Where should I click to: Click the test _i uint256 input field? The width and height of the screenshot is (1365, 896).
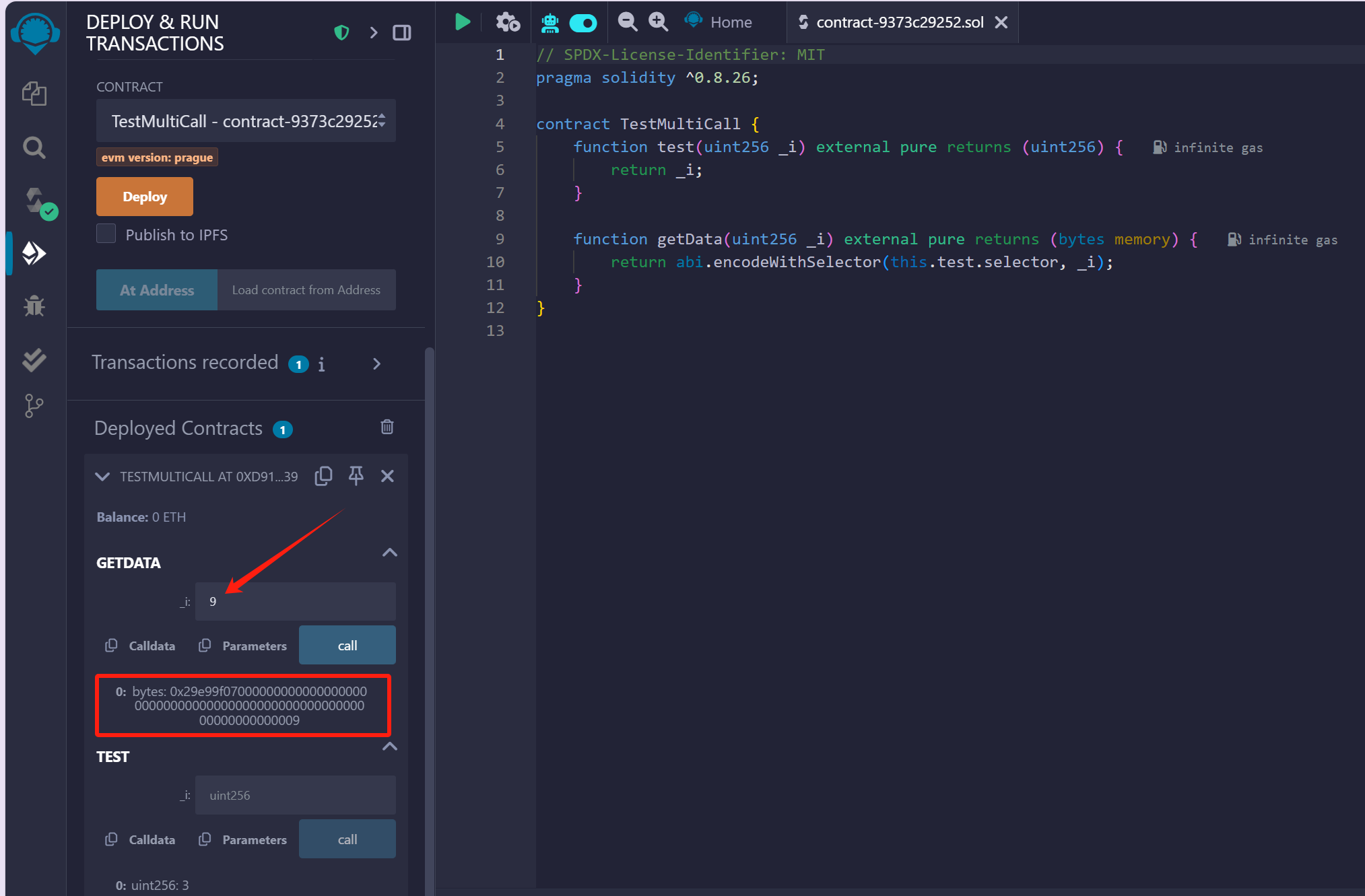coord(296,796)
